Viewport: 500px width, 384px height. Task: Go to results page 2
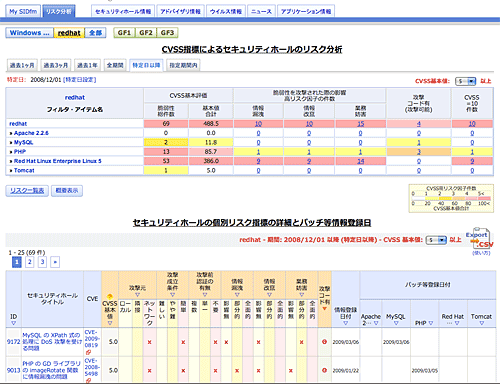pos(30,262)
